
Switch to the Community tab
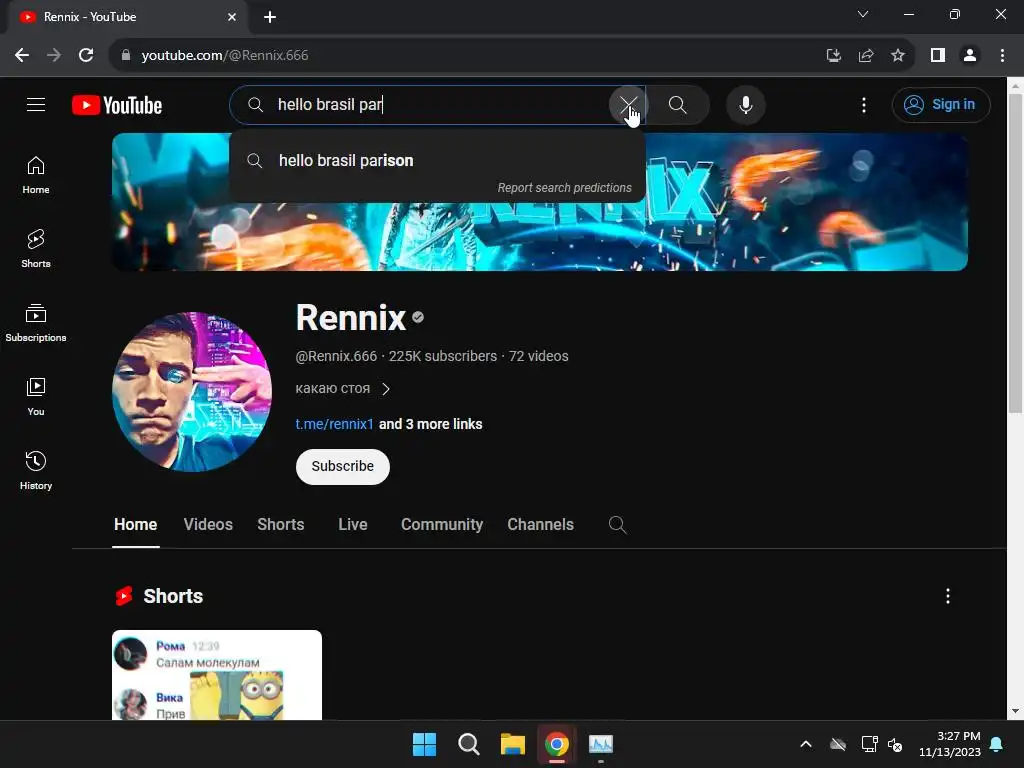tap(441, 525)
